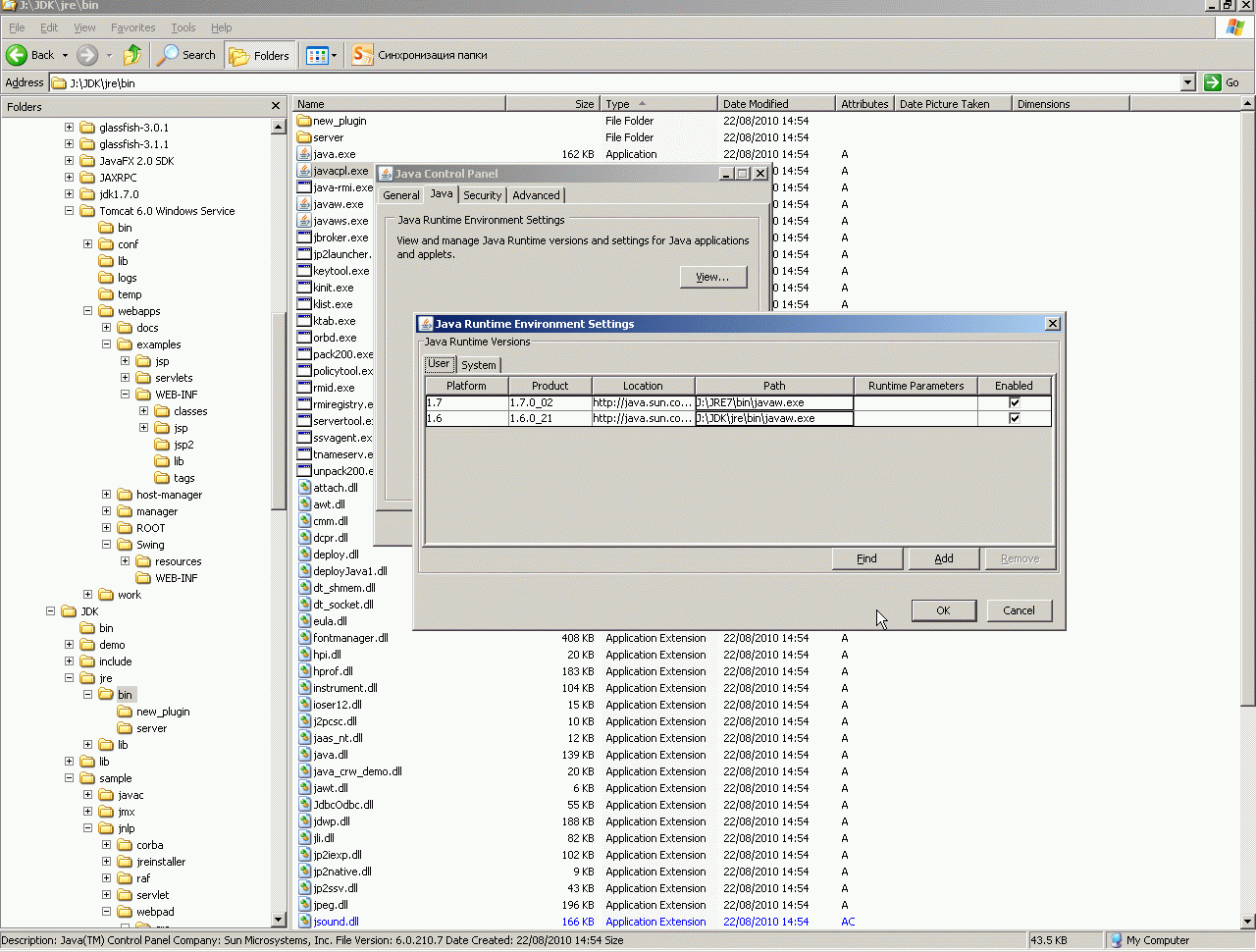Screen dimensions: 1256x952
Task: Switch to the Security tab in Java Control Panel
Action: pyautogui.click(x=482, y=195)
